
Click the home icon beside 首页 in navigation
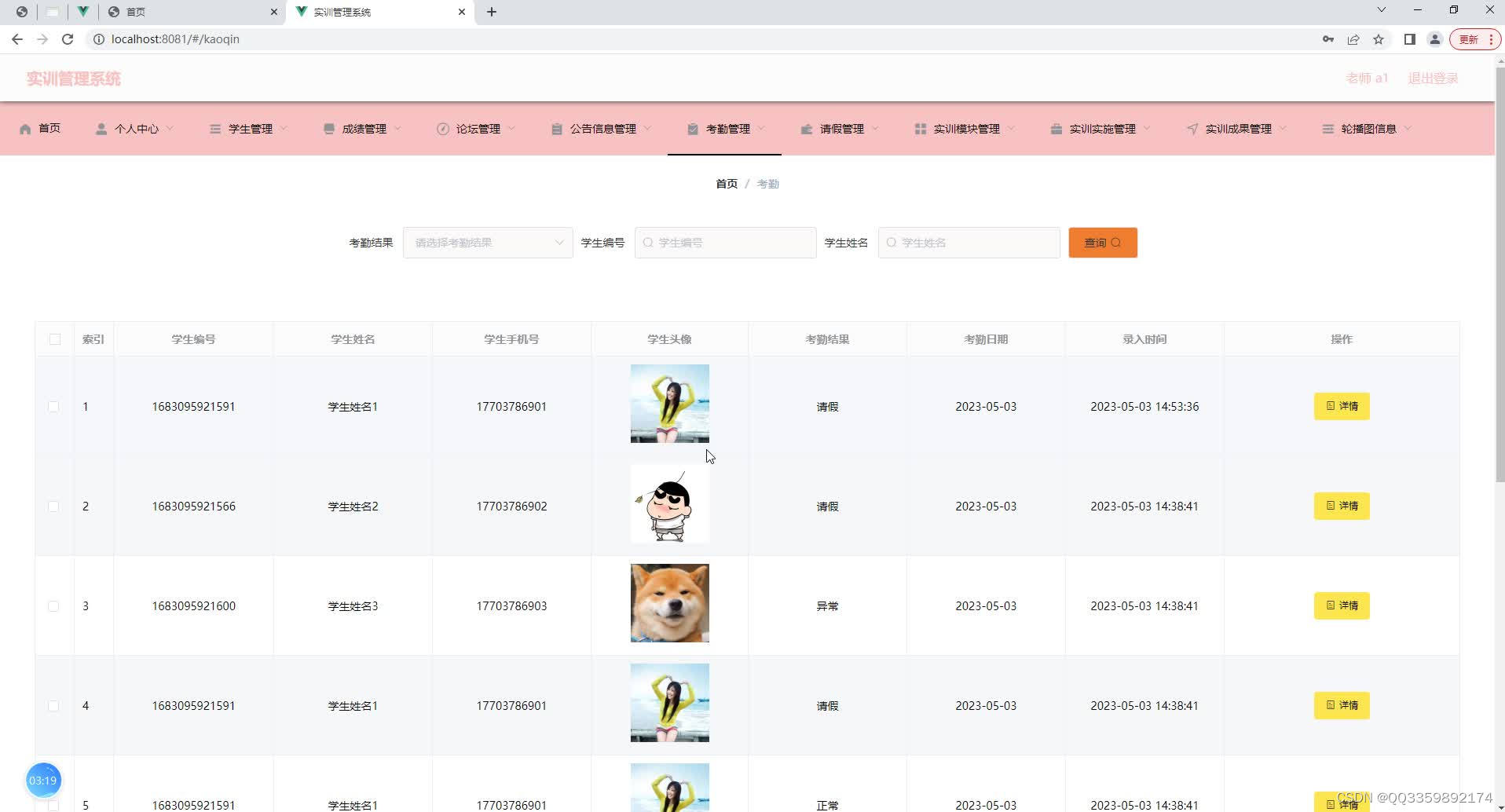coord(25,129)
